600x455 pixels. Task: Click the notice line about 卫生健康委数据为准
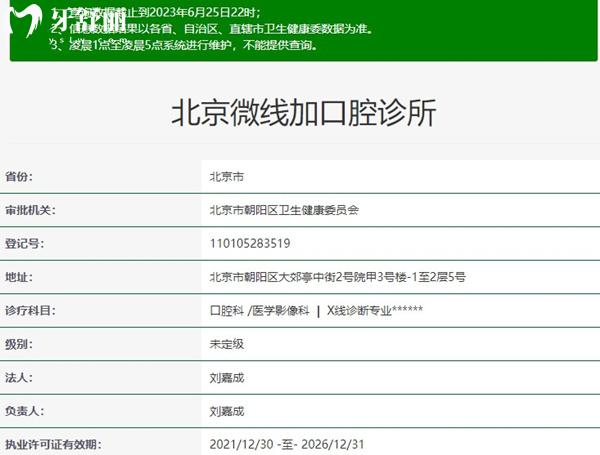[x=212, y=29]
